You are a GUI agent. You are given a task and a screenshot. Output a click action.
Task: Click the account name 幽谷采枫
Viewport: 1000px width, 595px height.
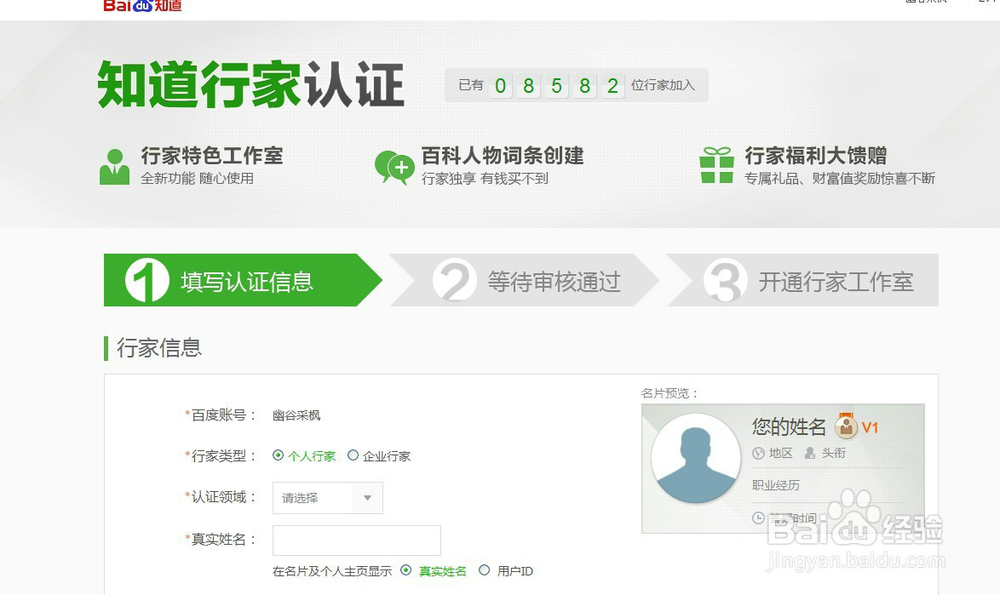click(x=297, y=416)
